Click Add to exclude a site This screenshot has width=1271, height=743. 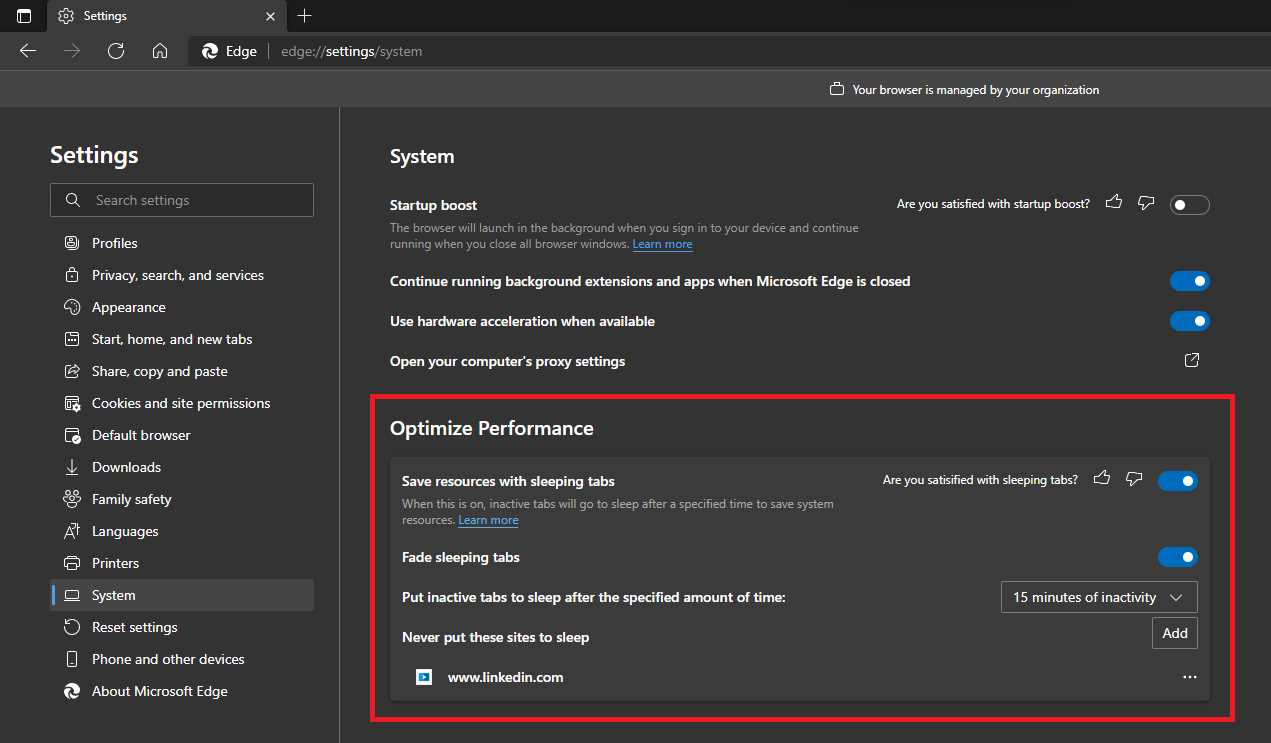coord(1174,632)
